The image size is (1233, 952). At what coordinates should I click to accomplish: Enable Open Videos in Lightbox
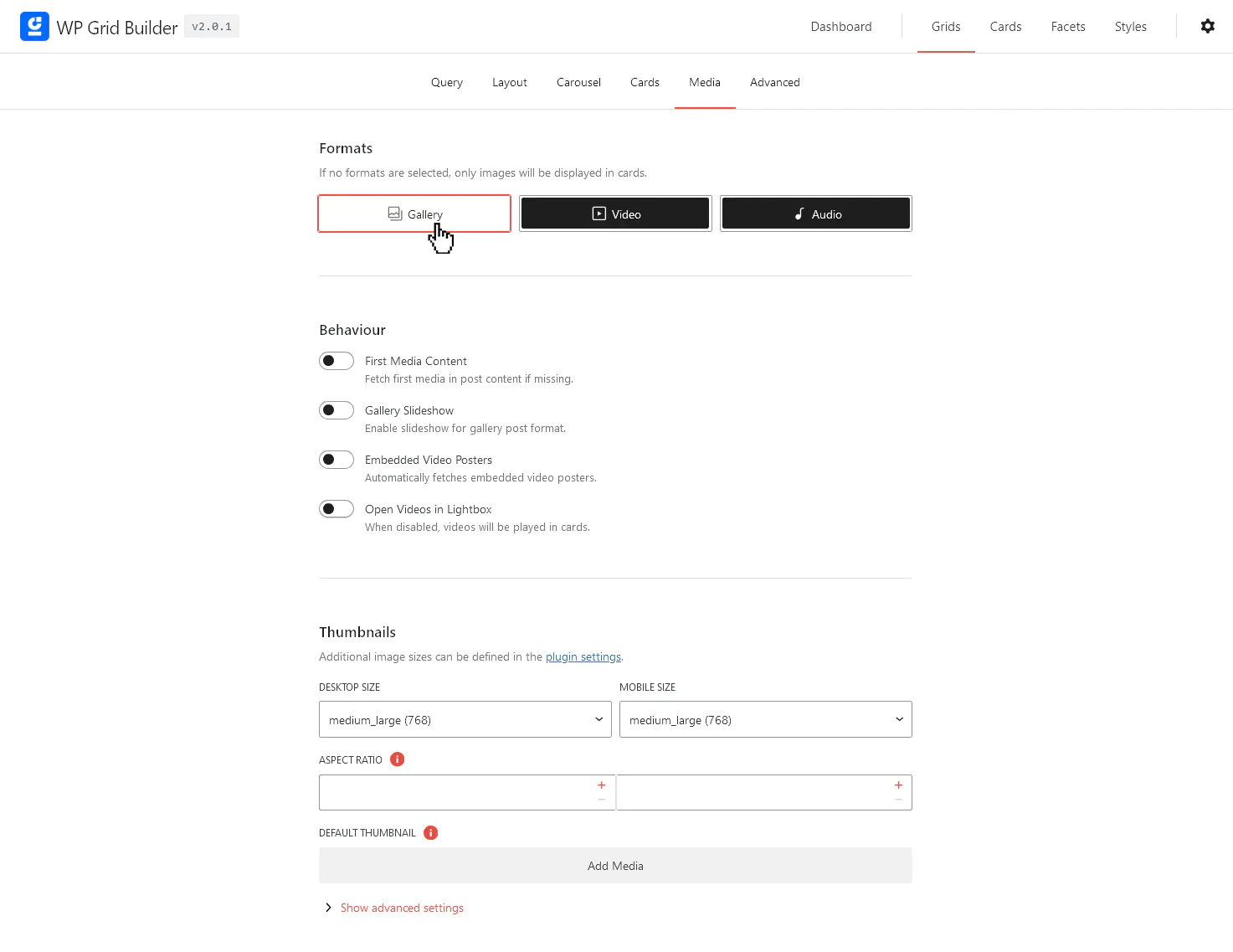336,508
